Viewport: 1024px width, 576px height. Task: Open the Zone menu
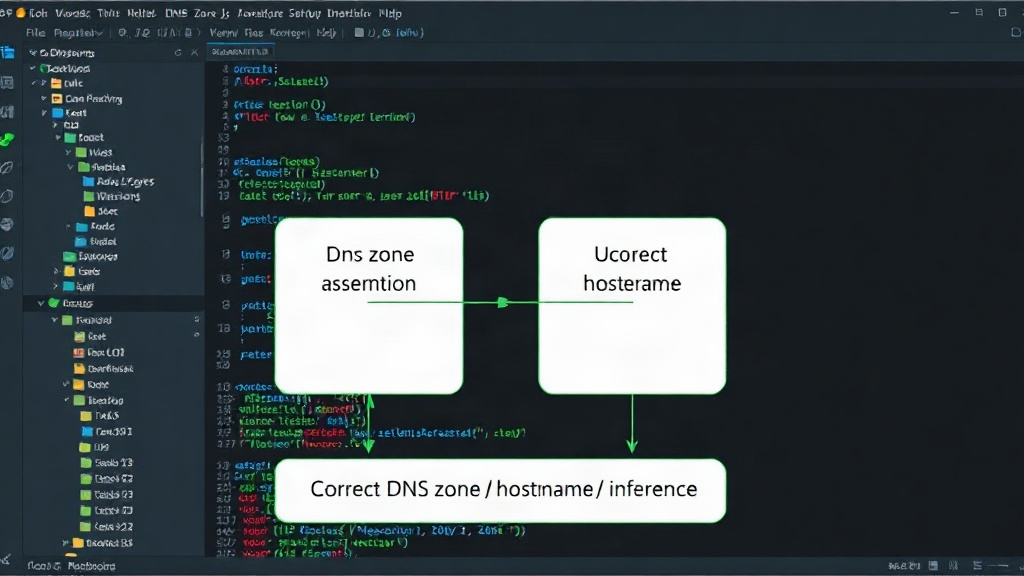pos(205,13)
